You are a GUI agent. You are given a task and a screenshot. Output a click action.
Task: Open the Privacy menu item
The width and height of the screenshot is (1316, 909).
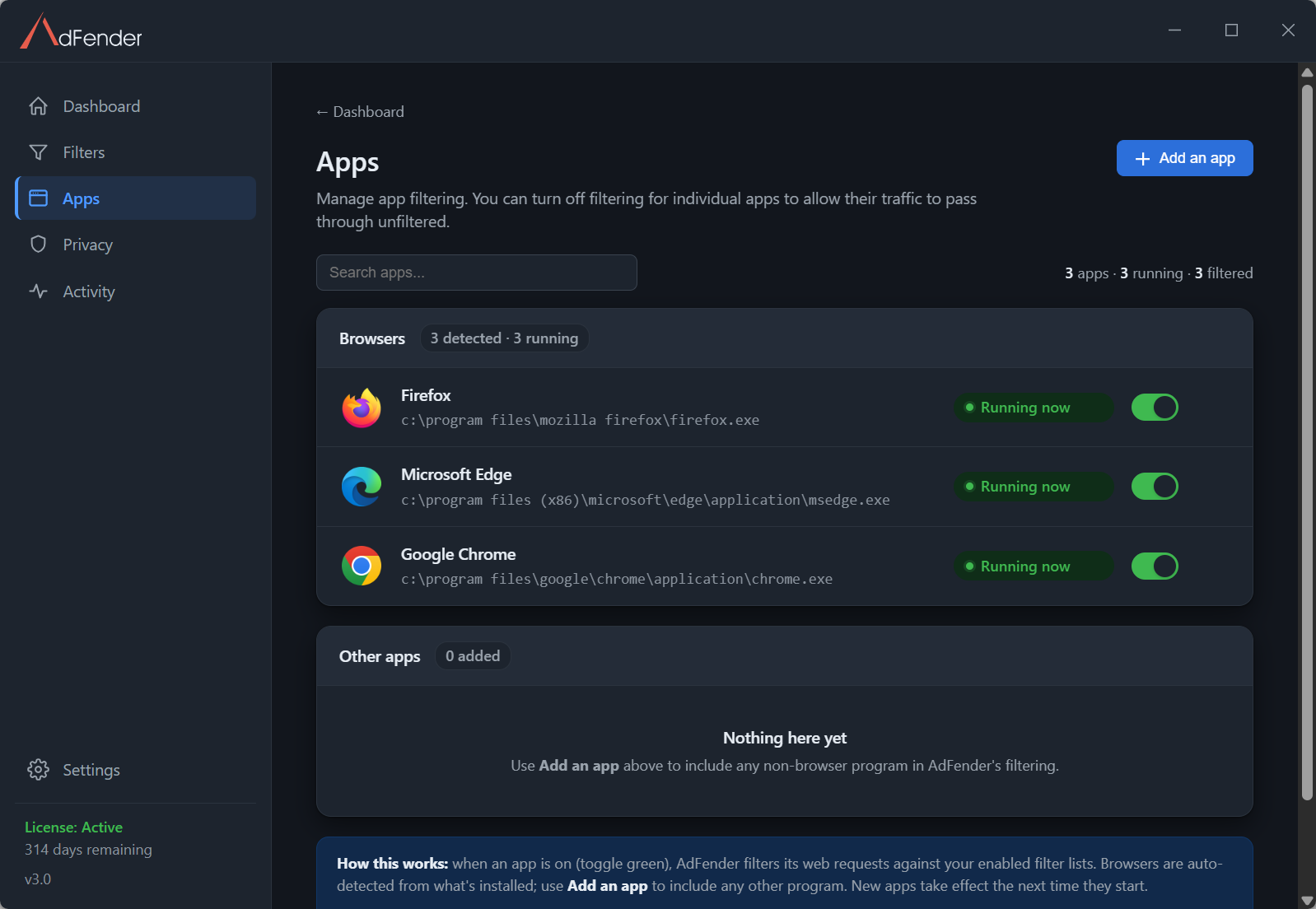click(x=135, y=245)
